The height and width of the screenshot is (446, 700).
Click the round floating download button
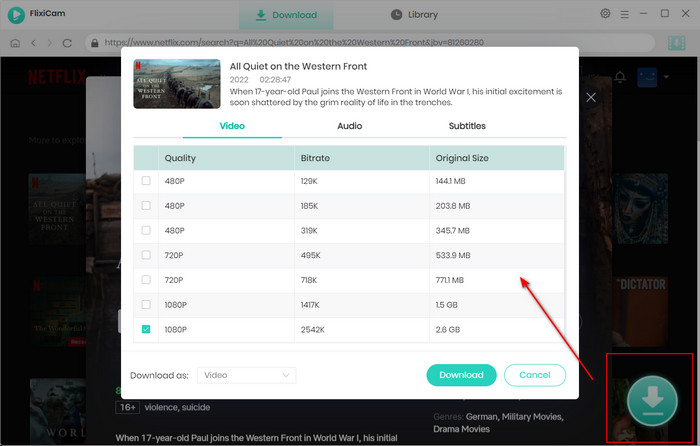pyautogui.click(x=652, y=401)
